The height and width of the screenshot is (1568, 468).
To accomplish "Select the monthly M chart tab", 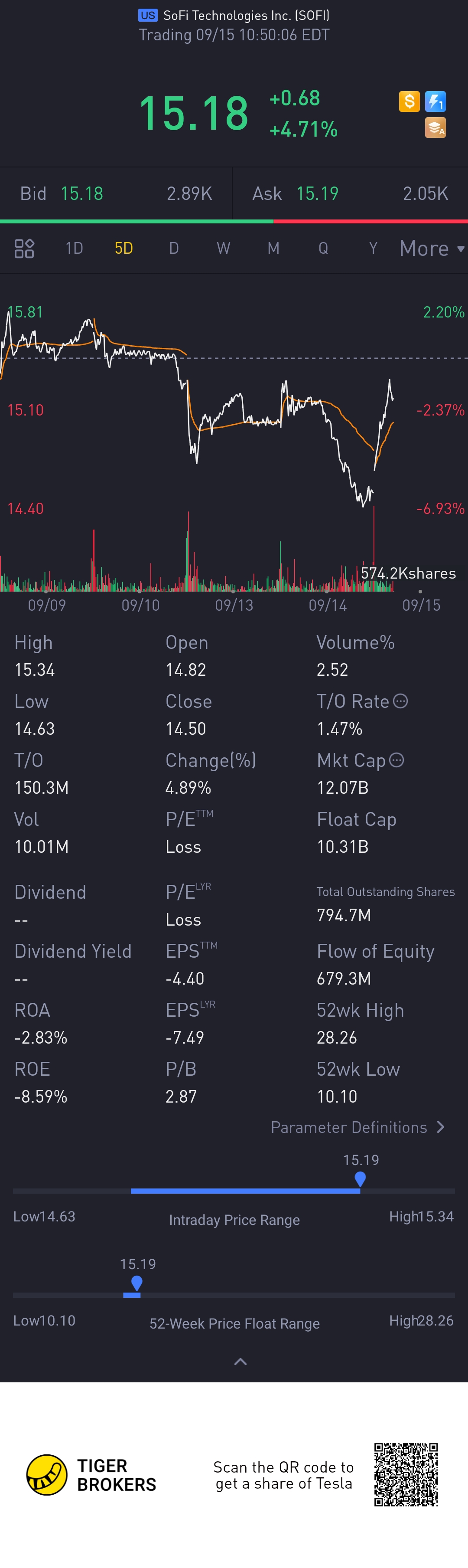I will point(273,249).
